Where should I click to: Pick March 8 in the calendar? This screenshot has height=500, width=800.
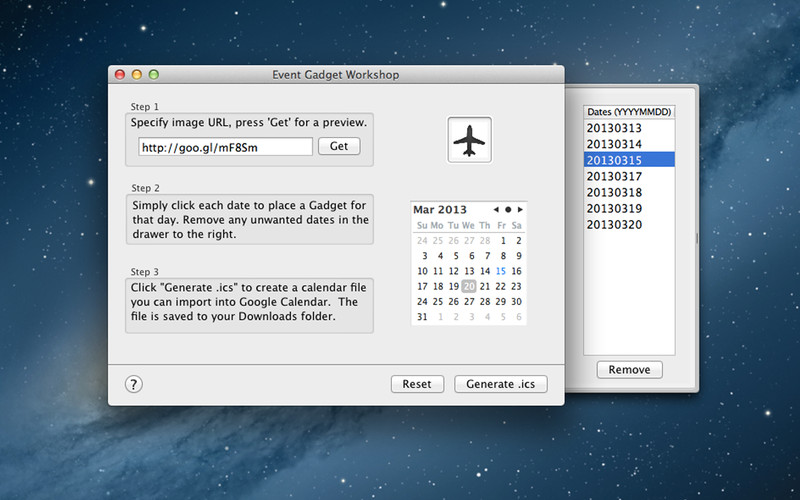pos(503,256)
